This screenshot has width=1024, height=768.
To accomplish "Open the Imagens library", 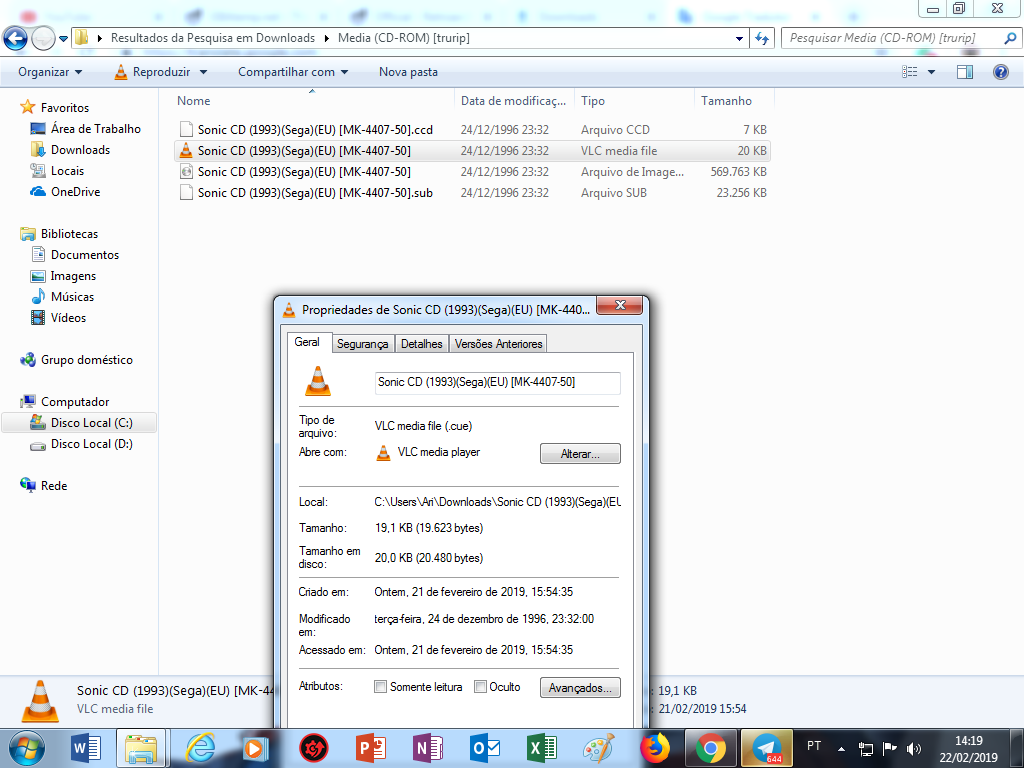I will coord(73,276).
